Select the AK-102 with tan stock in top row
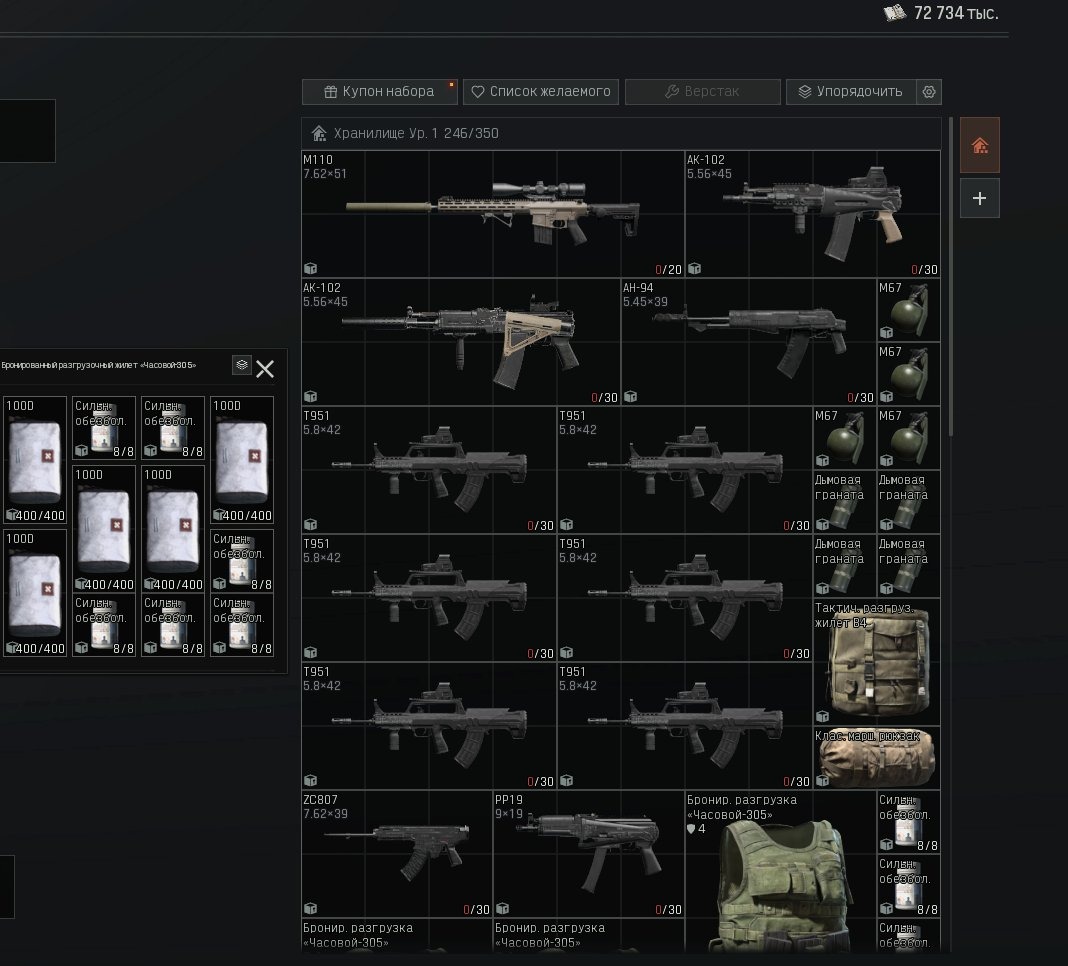 (x=813, y=214)
